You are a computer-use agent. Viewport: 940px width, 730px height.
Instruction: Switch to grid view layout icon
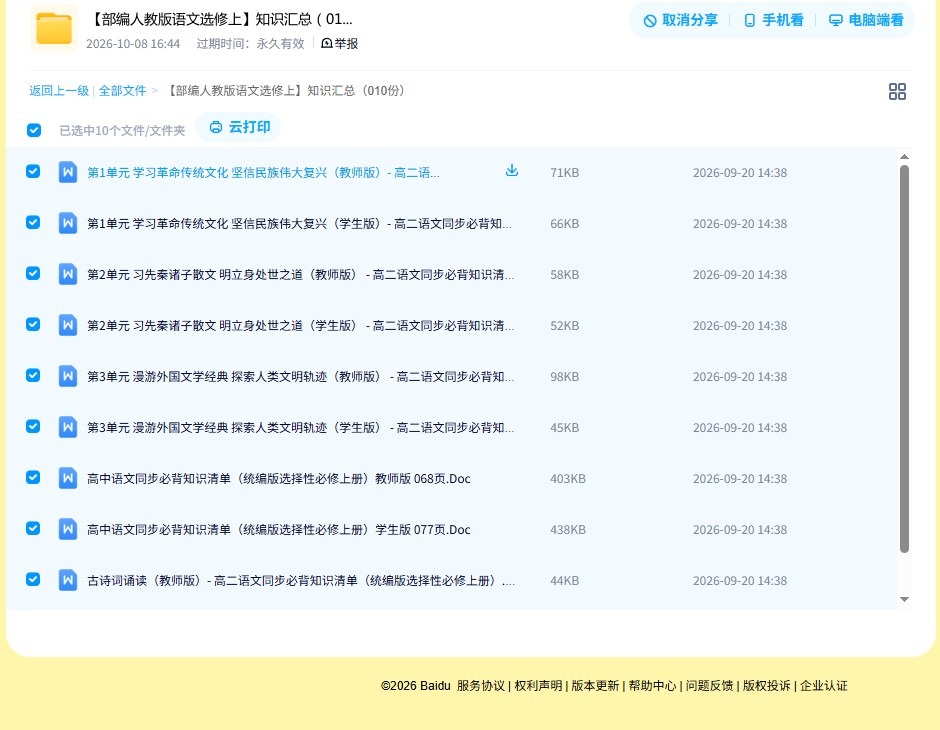(897, 91)
